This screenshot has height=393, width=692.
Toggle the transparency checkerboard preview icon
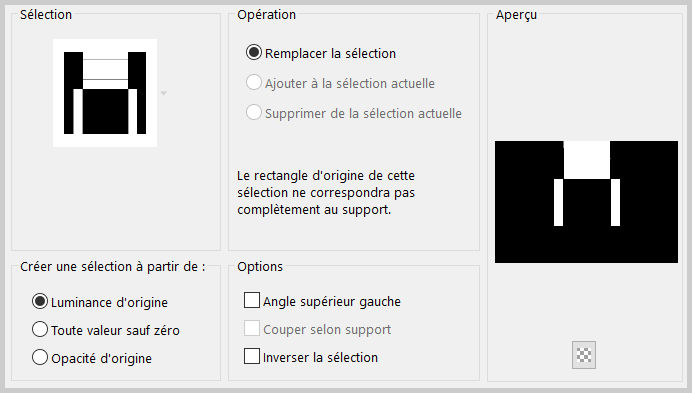click(583, 355)
